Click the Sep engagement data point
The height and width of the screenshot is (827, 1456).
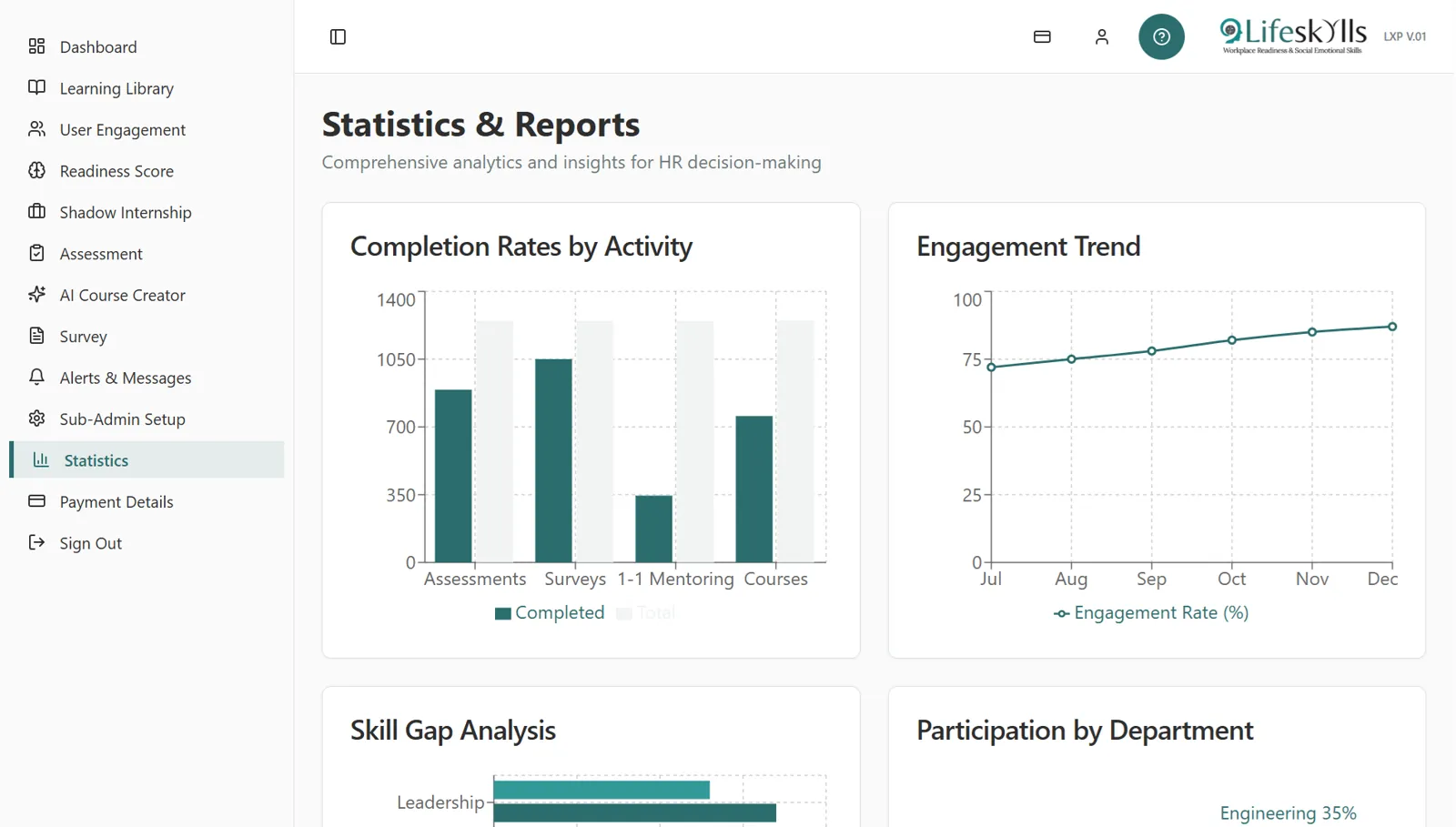click(1151, 351)
